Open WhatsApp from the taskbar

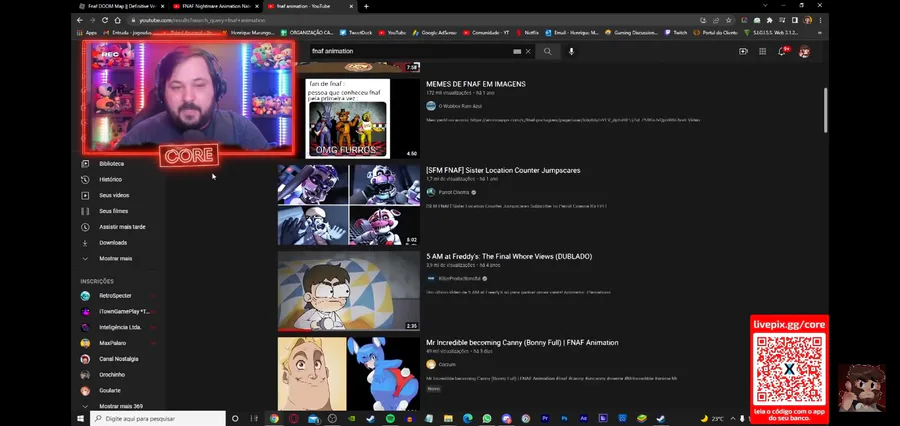487,419
